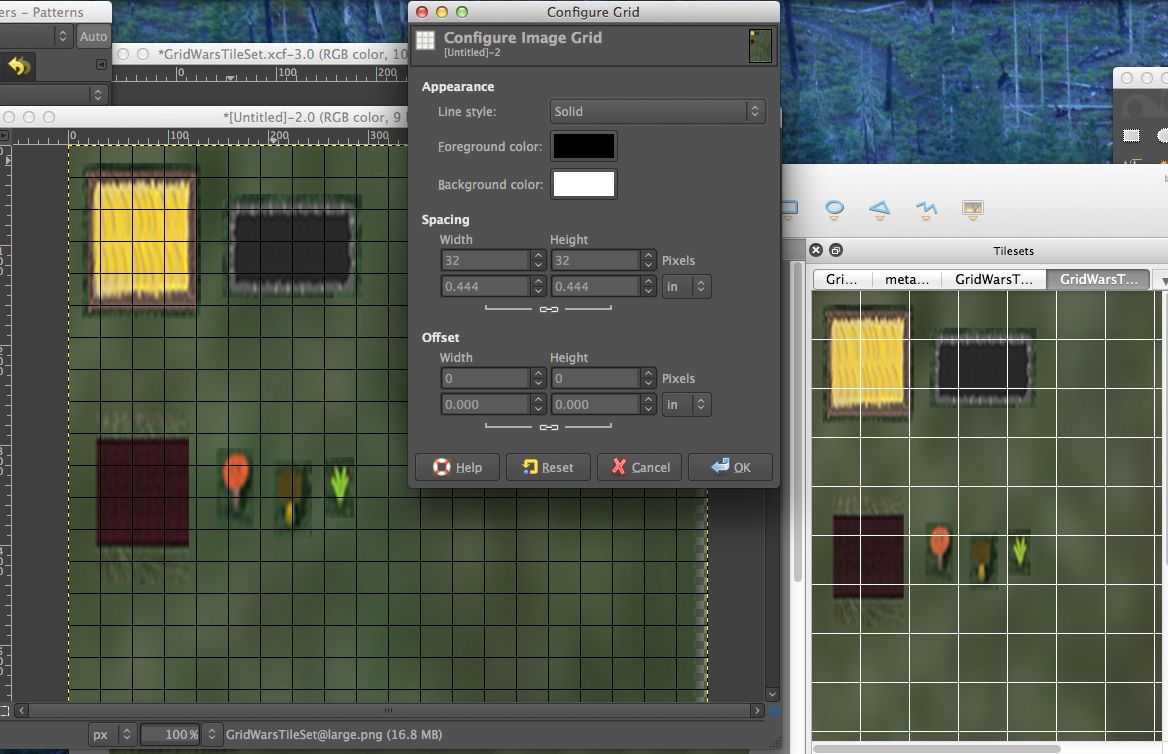Step the Offset Width 0.000 spinner arrows
This screenshot has width=1168, height=754.
click(x=539, y=404)
